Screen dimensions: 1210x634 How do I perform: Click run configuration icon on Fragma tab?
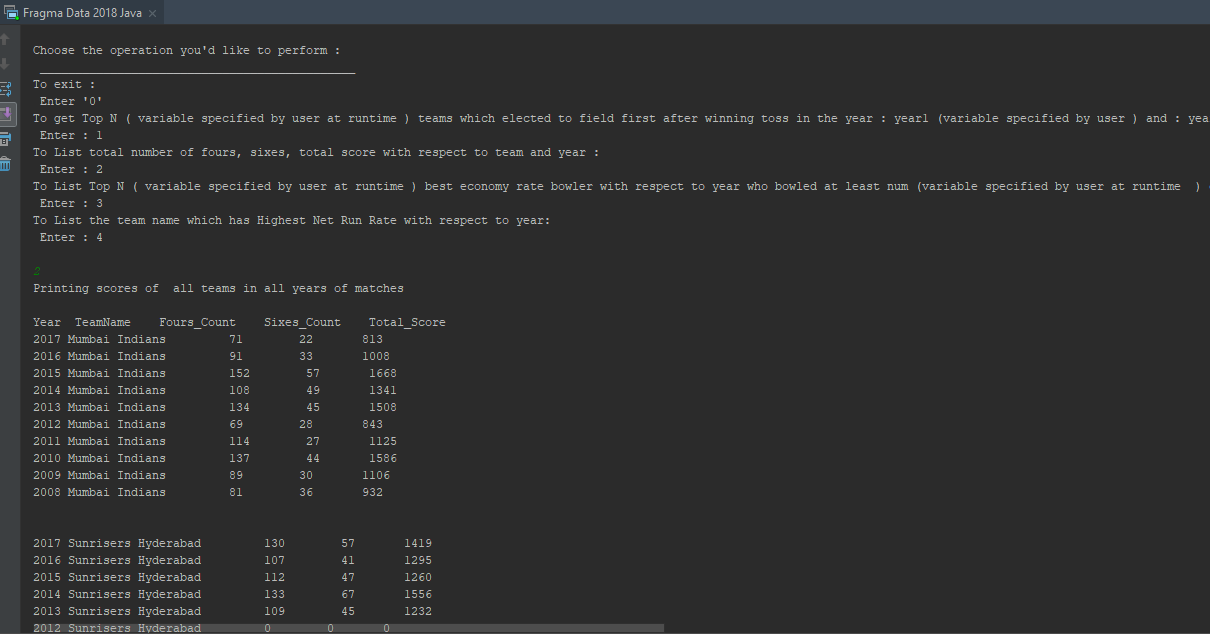click(11, 13)
